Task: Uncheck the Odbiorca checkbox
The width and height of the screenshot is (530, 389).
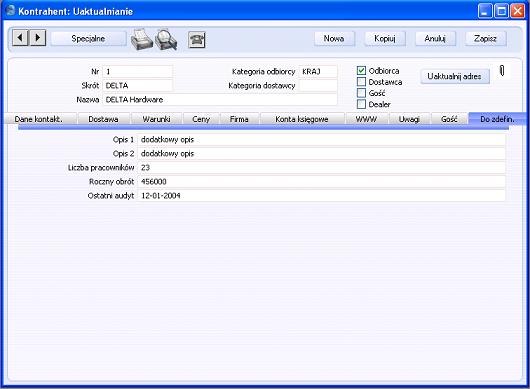Action: (361, 70)
